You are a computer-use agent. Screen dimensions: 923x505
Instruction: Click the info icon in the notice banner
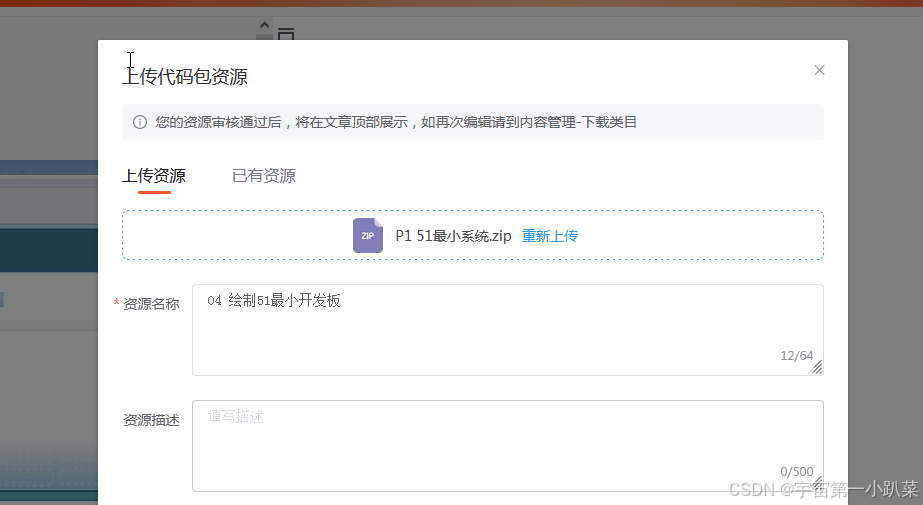coord(140,122)
